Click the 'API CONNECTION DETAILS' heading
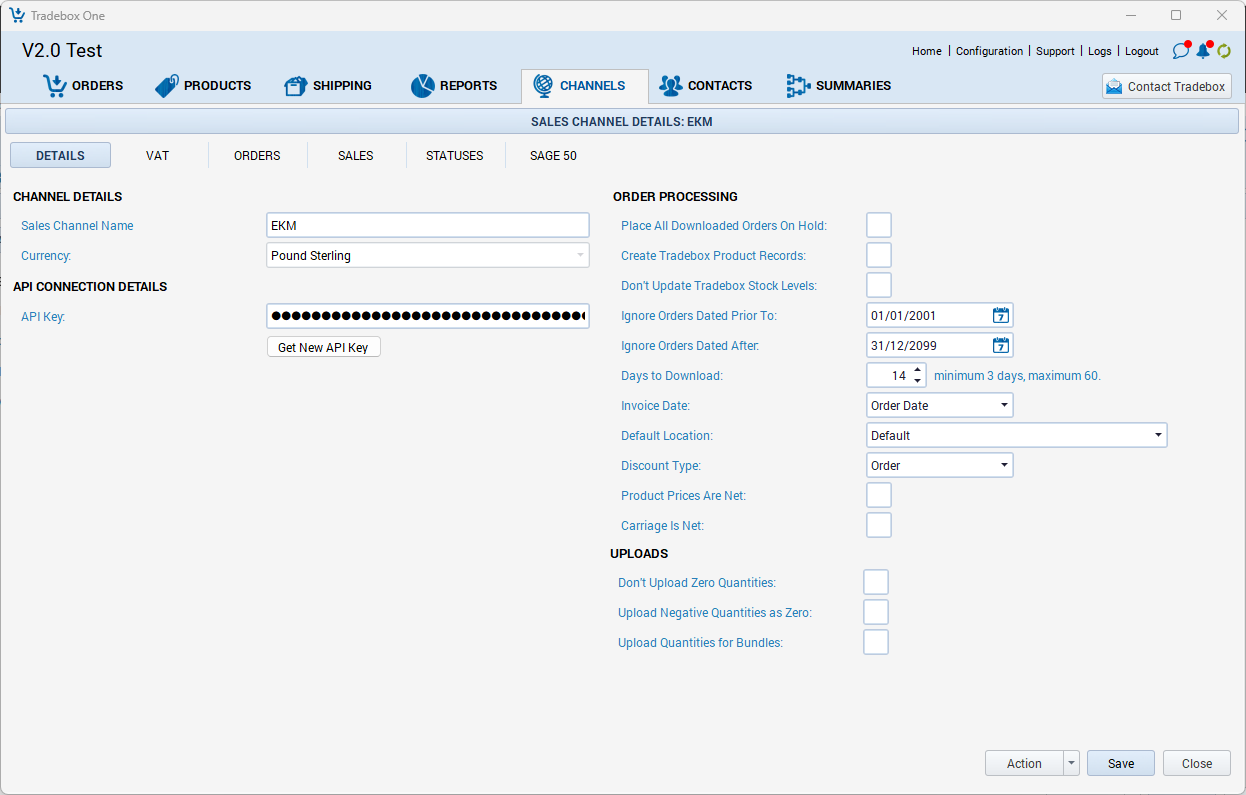 90,287
